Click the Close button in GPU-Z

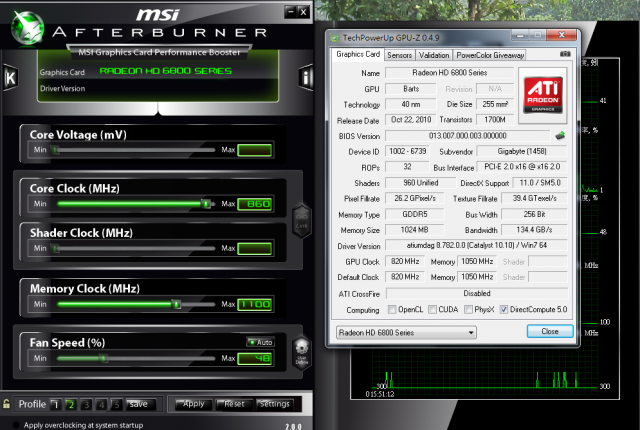coord(550,331)
